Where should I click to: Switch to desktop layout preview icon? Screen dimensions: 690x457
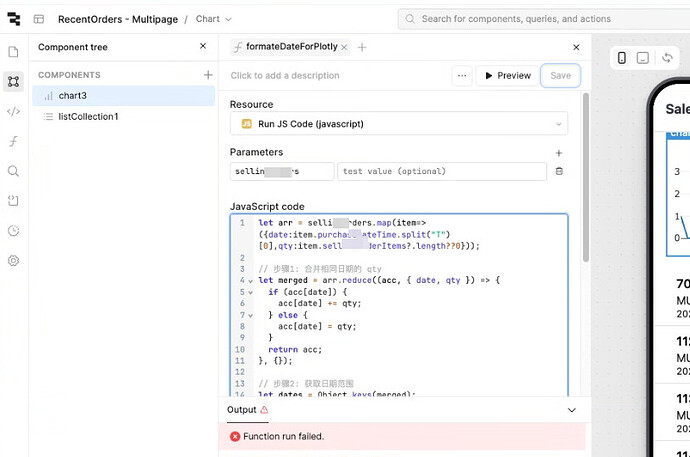pos(643,58)
